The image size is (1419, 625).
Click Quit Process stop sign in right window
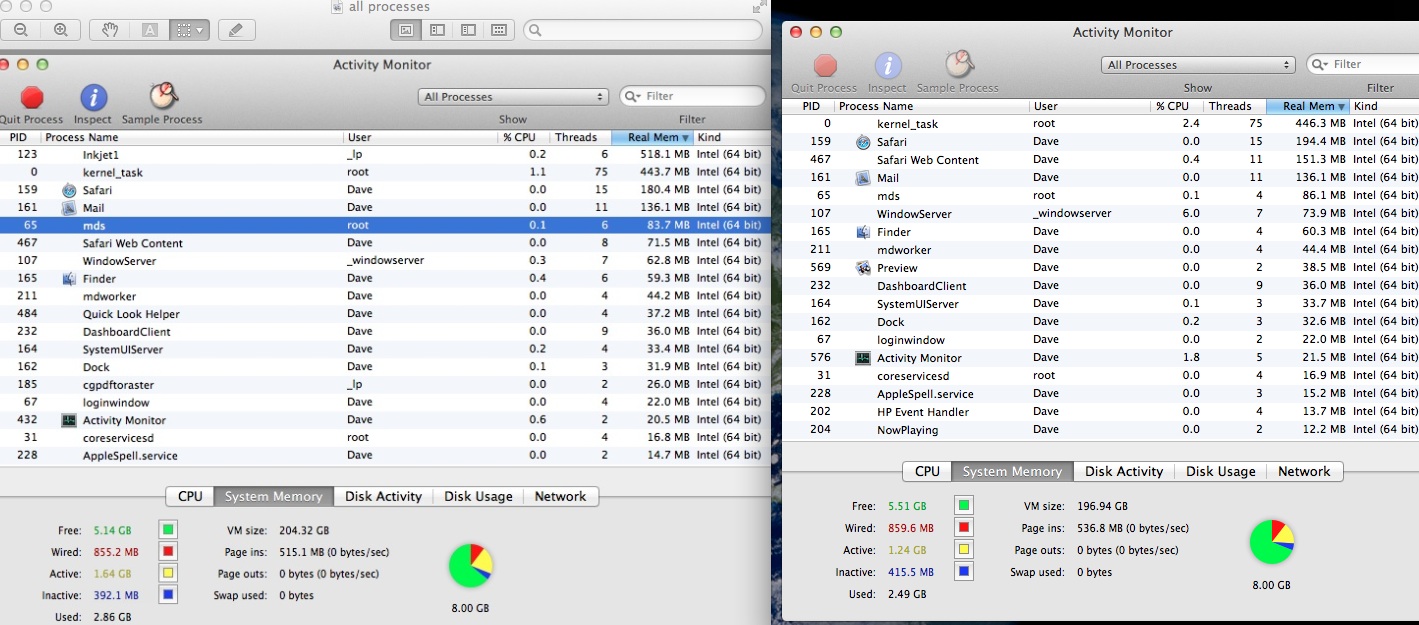click(x=825, y=66)
